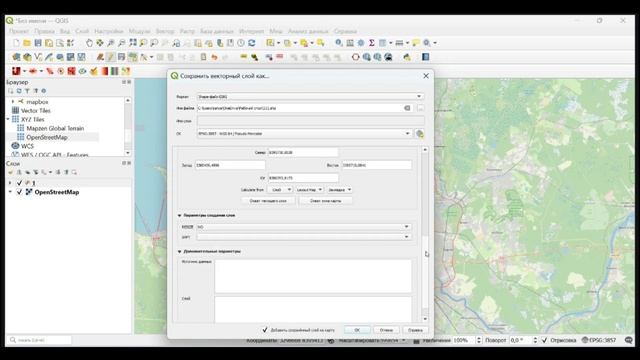Image resolution: width=640 pixels, height=360 pixels.
Task: Click the Zoom Out magnifier tool
Action: click(122, 43)
